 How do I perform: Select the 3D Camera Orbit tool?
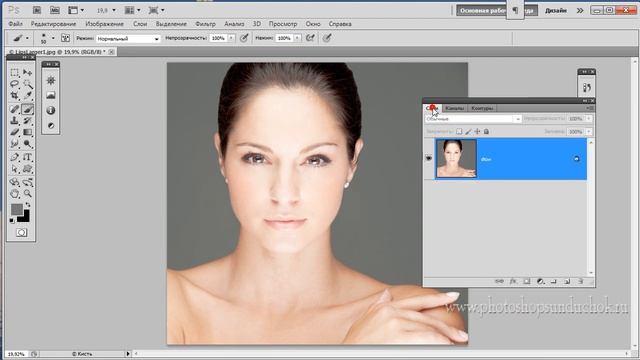(x=27, y=182)
